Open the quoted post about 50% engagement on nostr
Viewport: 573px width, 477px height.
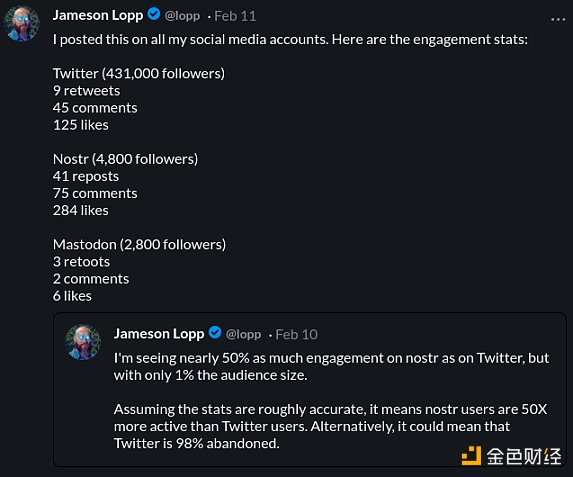310,390
